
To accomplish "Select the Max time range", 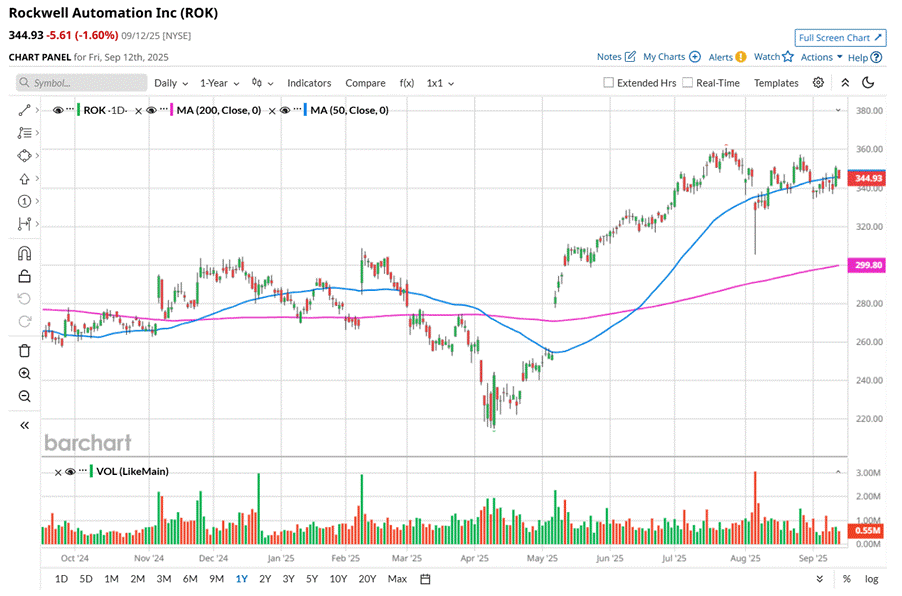I will point(397,579).
